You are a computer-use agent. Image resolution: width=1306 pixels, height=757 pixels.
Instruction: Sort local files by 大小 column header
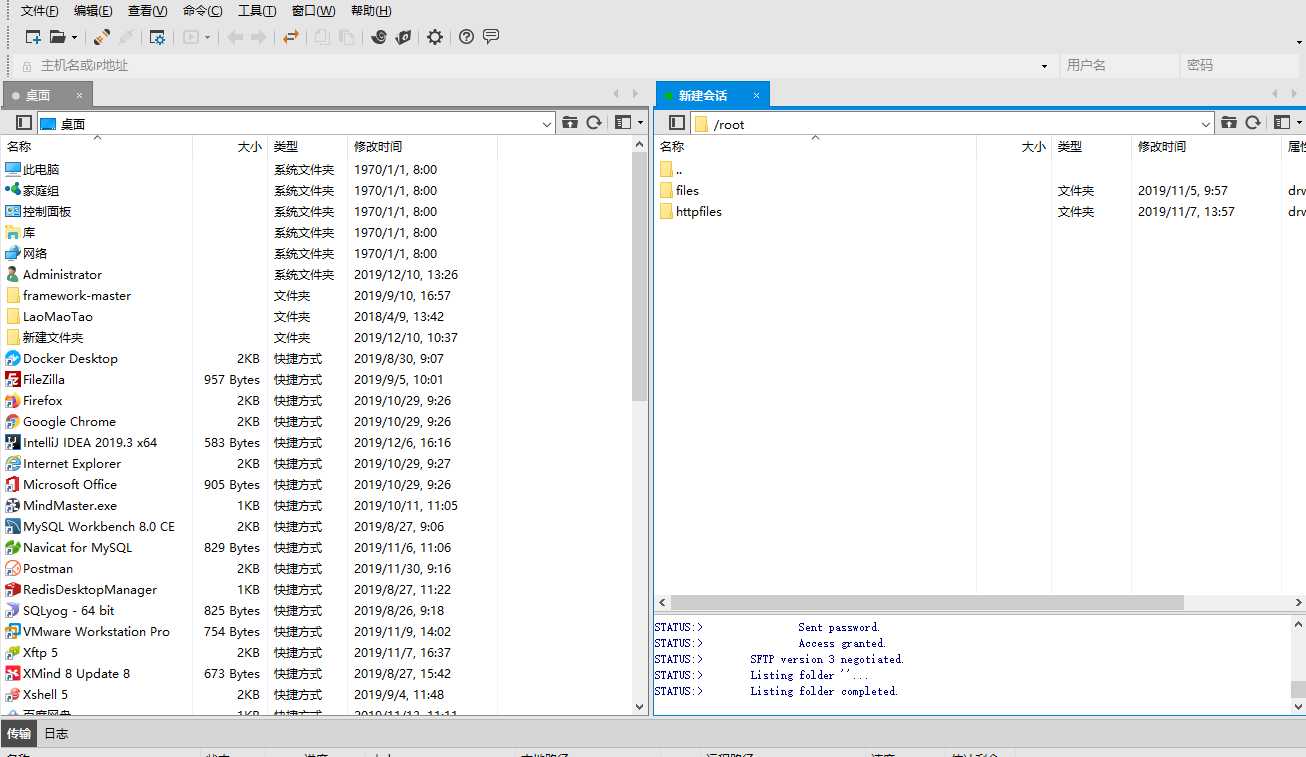pyautogui.click(x=229, y=146)
